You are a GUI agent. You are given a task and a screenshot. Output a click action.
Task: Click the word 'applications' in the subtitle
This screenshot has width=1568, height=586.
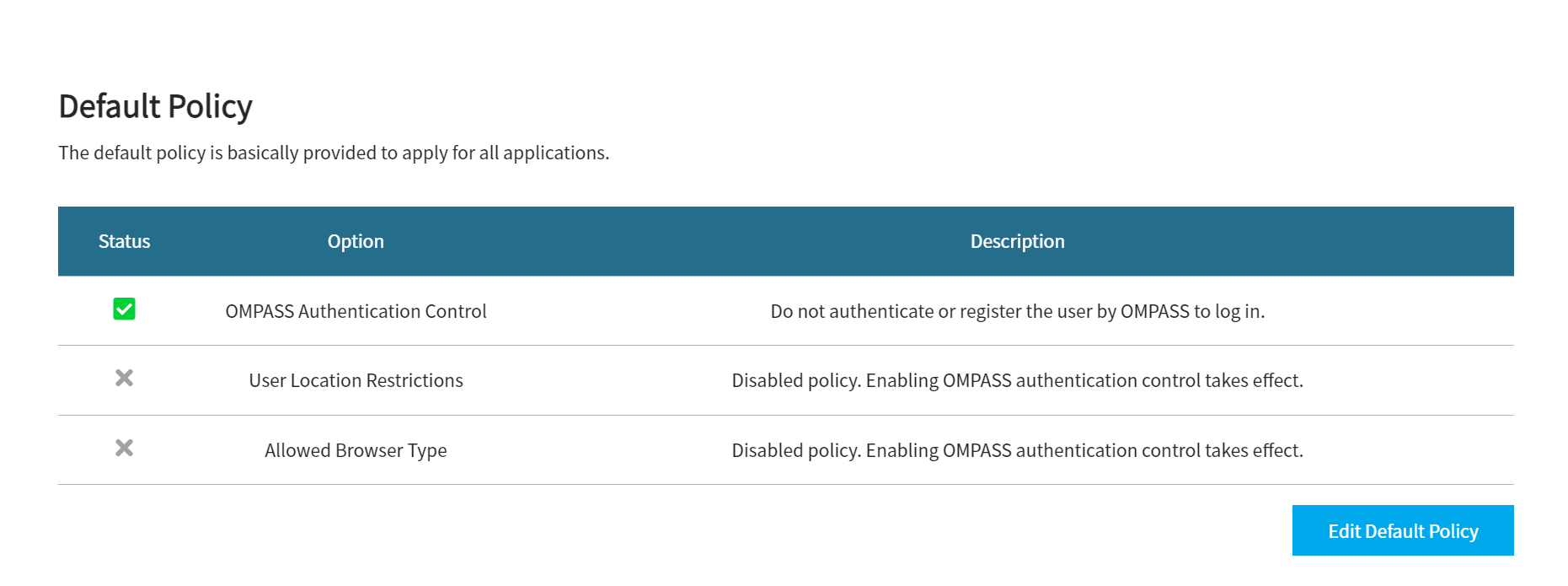click(554, 153)
